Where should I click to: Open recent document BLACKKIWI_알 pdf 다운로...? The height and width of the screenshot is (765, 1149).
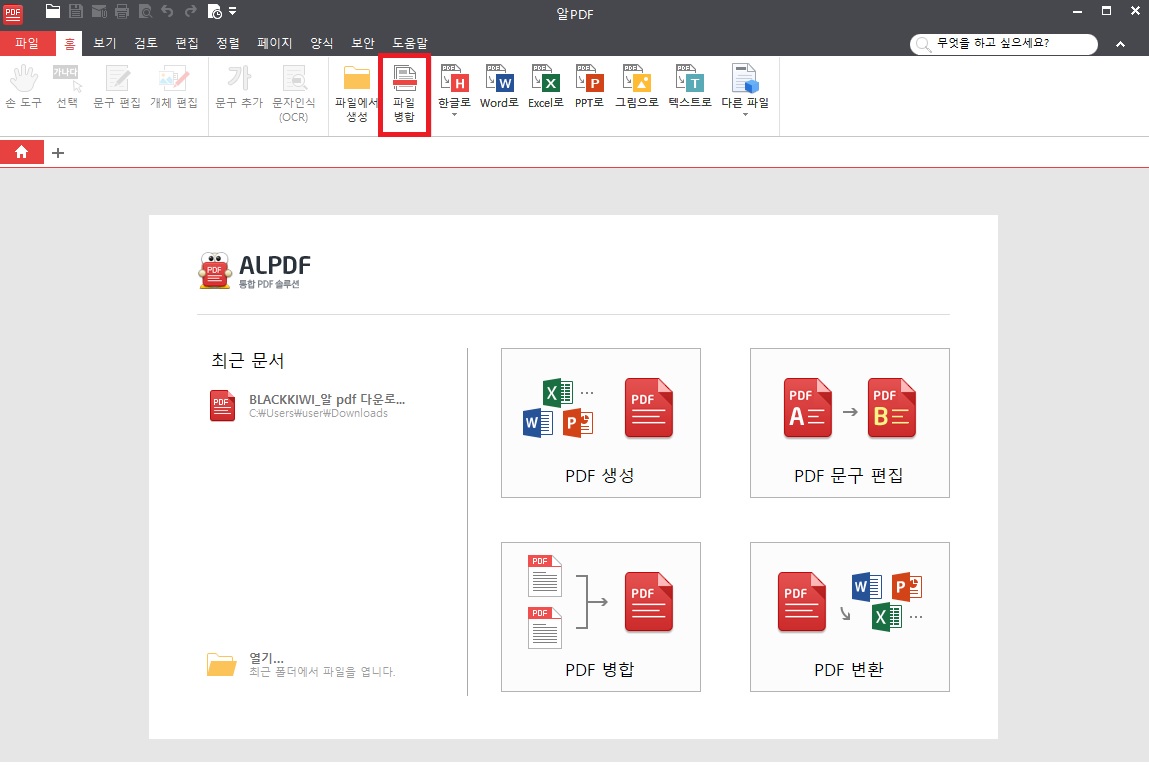(x=308, y=405)
